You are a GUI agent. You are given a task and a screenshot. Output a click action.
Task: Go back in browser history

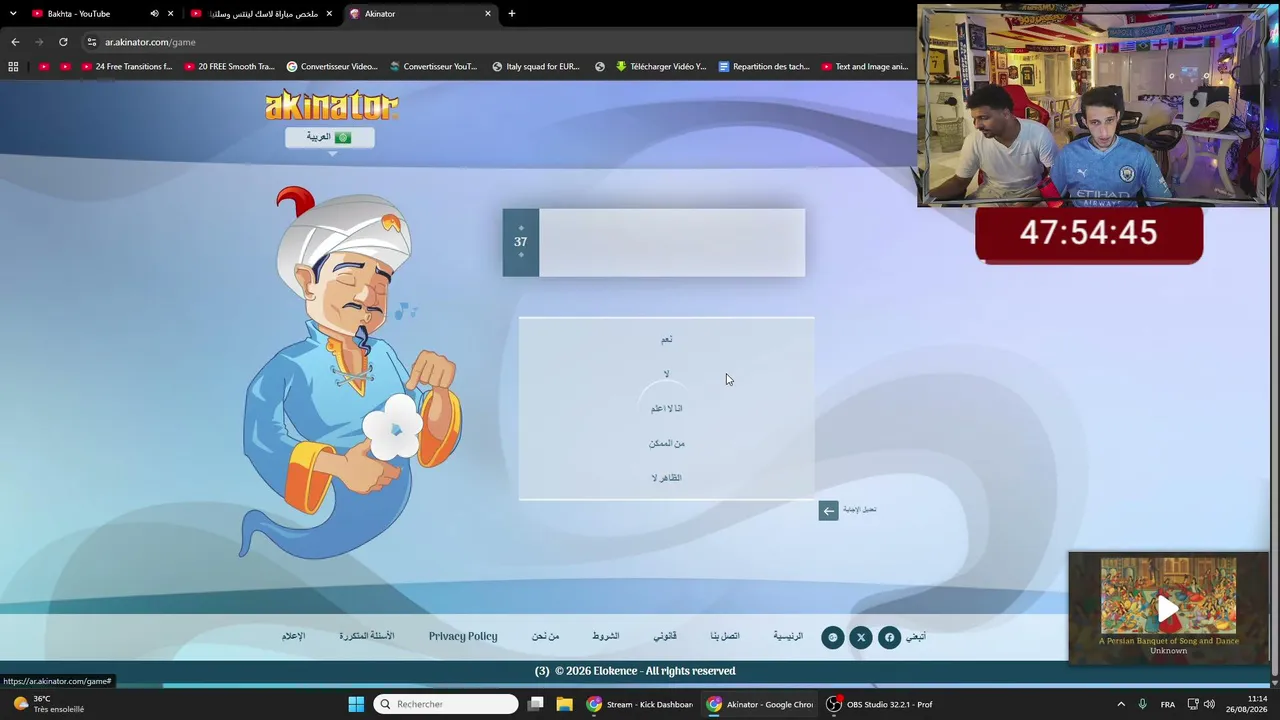point(15,42)
